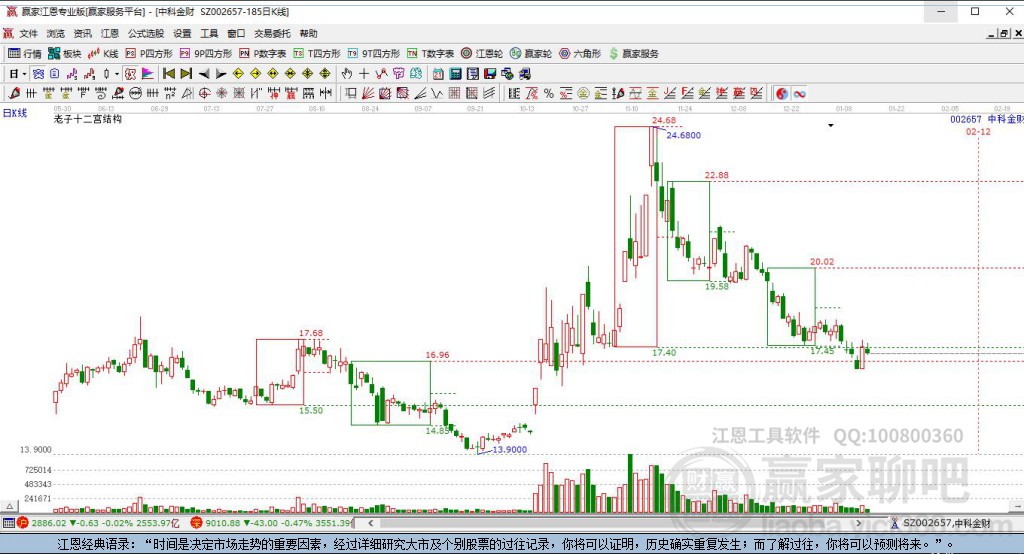Click the K线 candlestick chart button
Viewport: 1024px width, 554px height.
[103, 53]
